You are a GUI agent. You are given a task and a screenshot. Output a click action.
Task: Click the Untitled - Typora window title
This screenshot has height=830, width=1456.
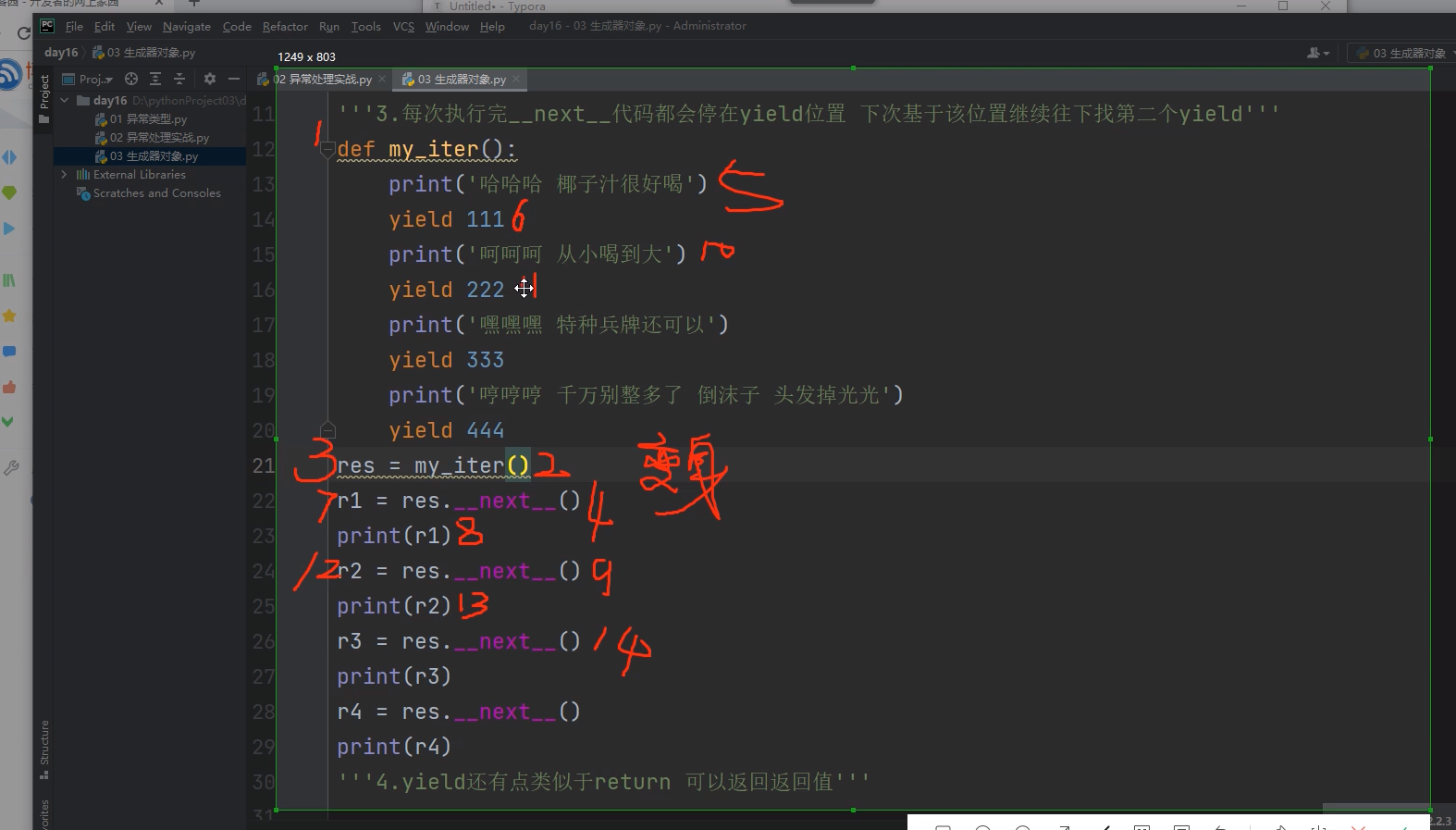click(498, 6)
